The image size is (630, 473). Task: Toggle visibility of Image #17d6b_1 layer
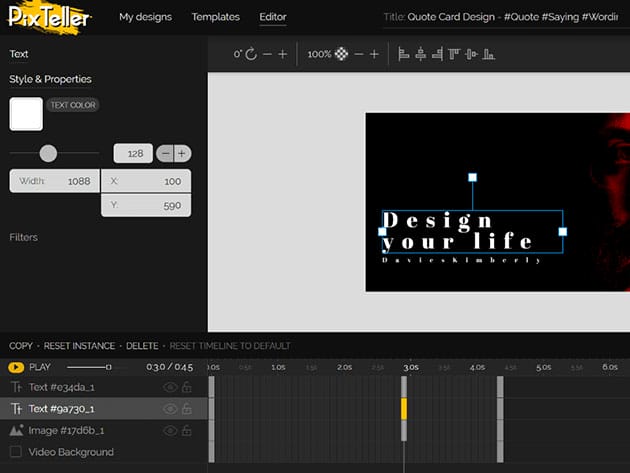pyautogui.click(x=170, y=430)
